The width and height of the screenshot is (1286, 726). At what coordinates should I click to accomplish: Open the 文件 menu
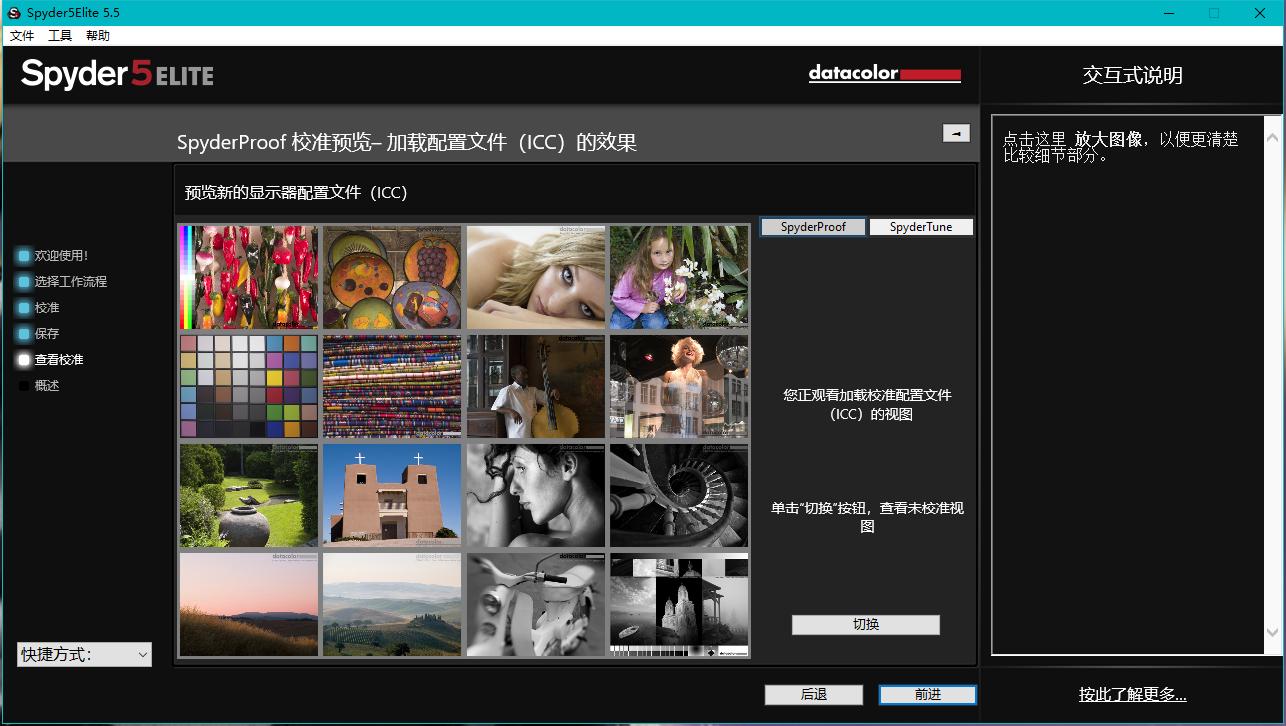[22, 35]
